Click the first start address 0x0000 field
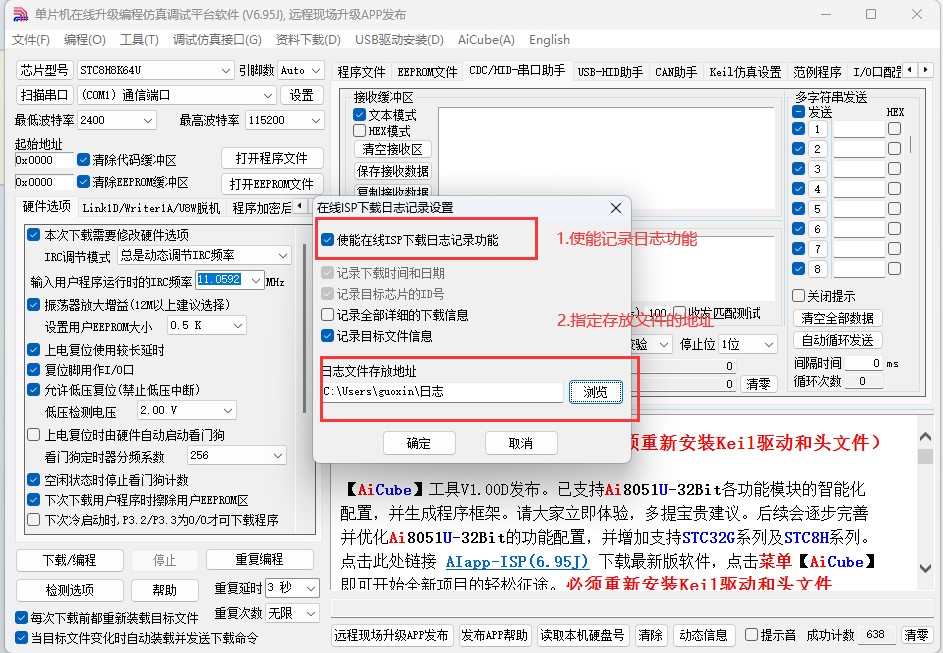The image size is (943, 653). click(44, 160)
